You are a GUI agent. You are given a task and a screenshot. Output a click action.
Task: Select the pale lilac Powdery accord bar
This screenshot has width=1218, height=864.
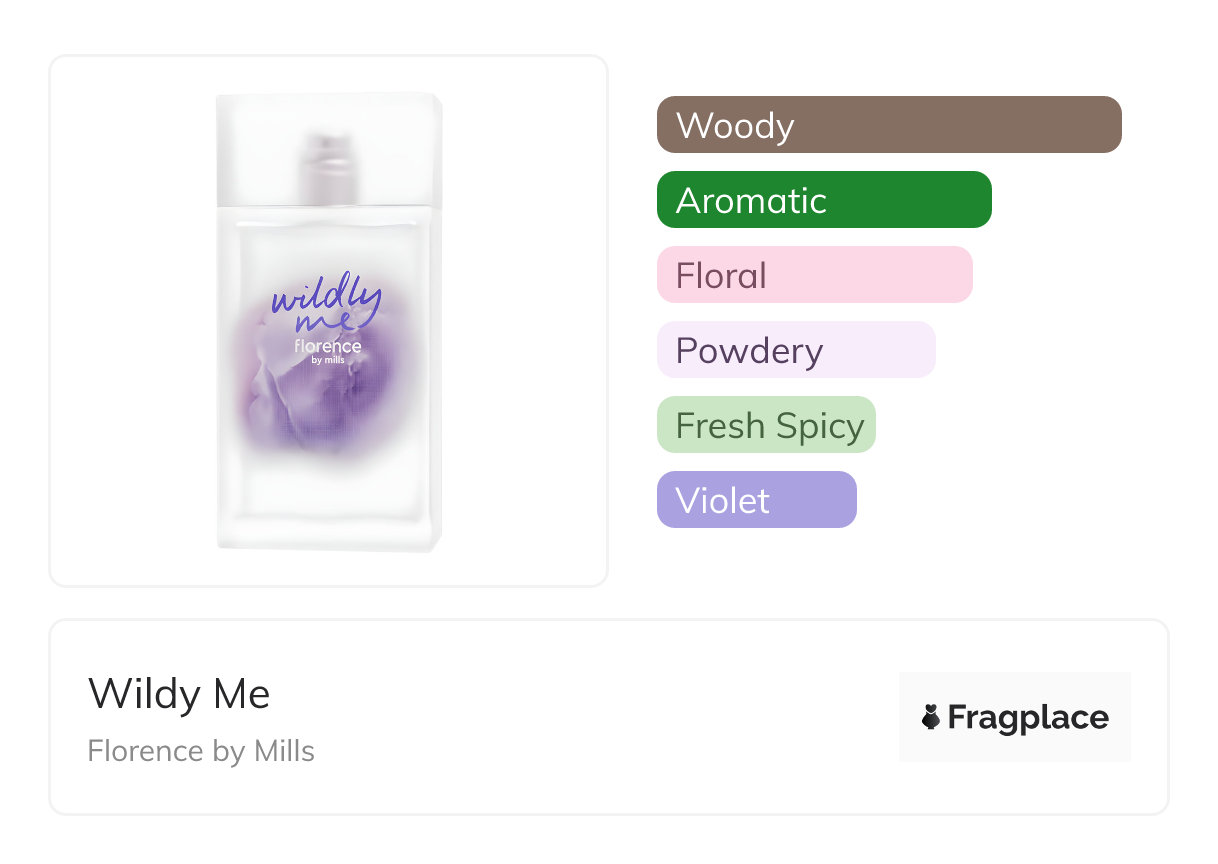coord(795,350)
